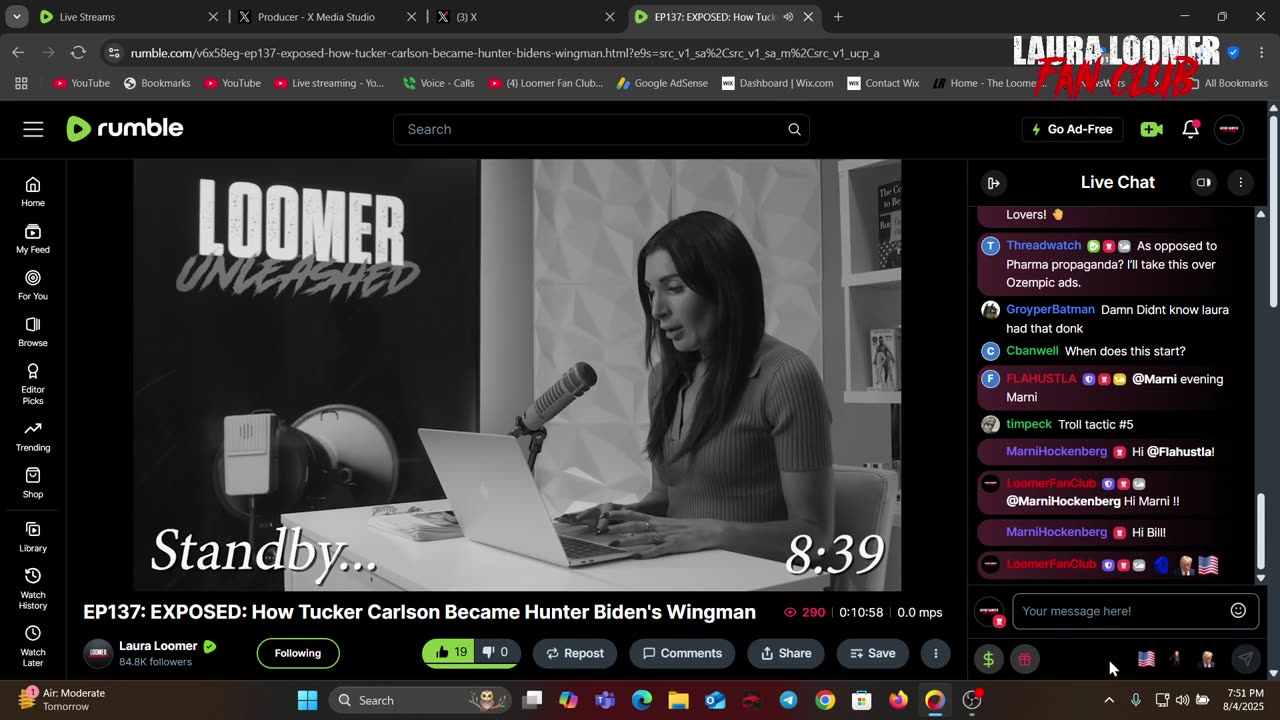
Task: Open the emoji picker in chat
Action: tap(1238, 611)
